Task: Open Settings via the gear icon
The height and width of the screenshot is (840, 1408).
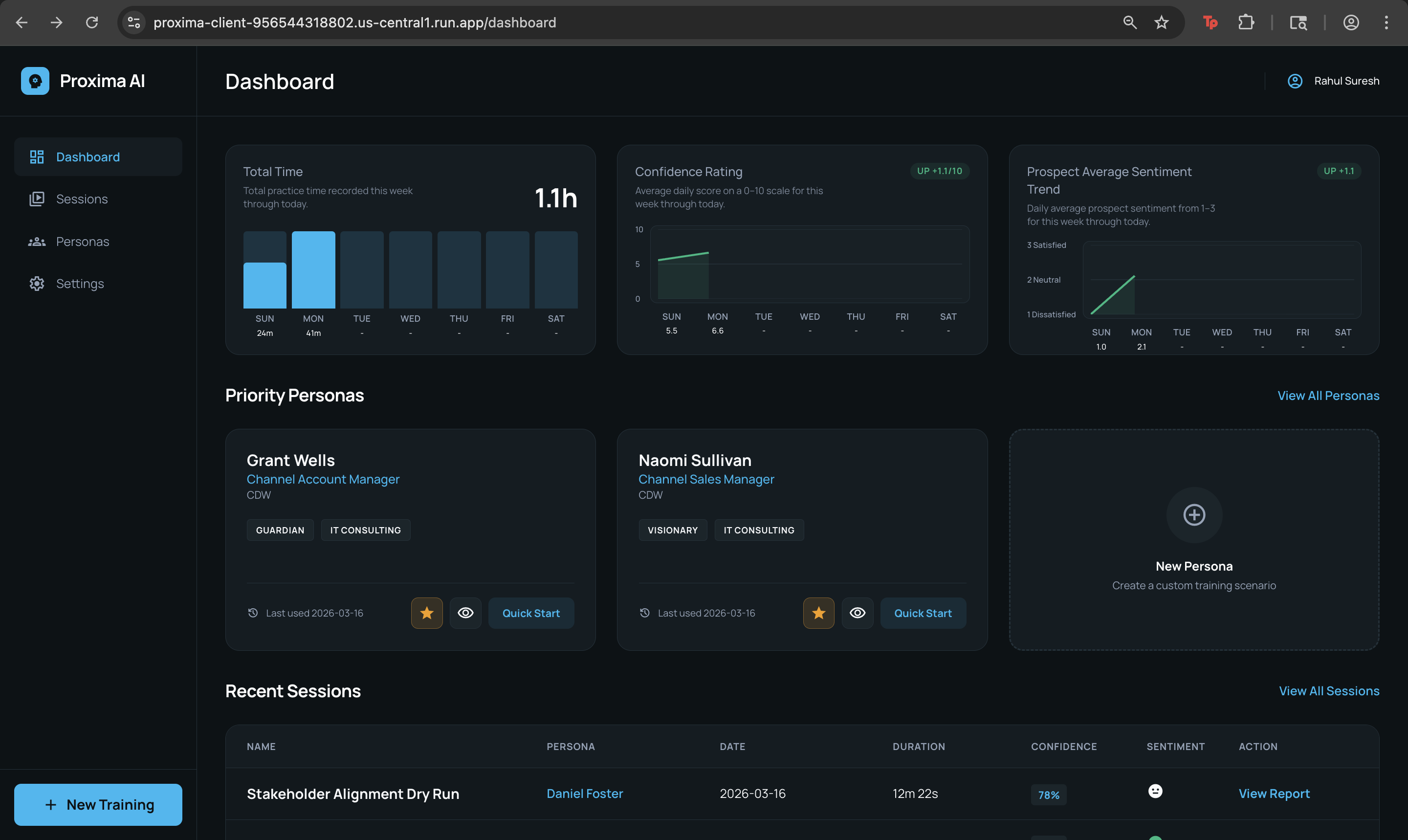Action: [x=36, y=283]
